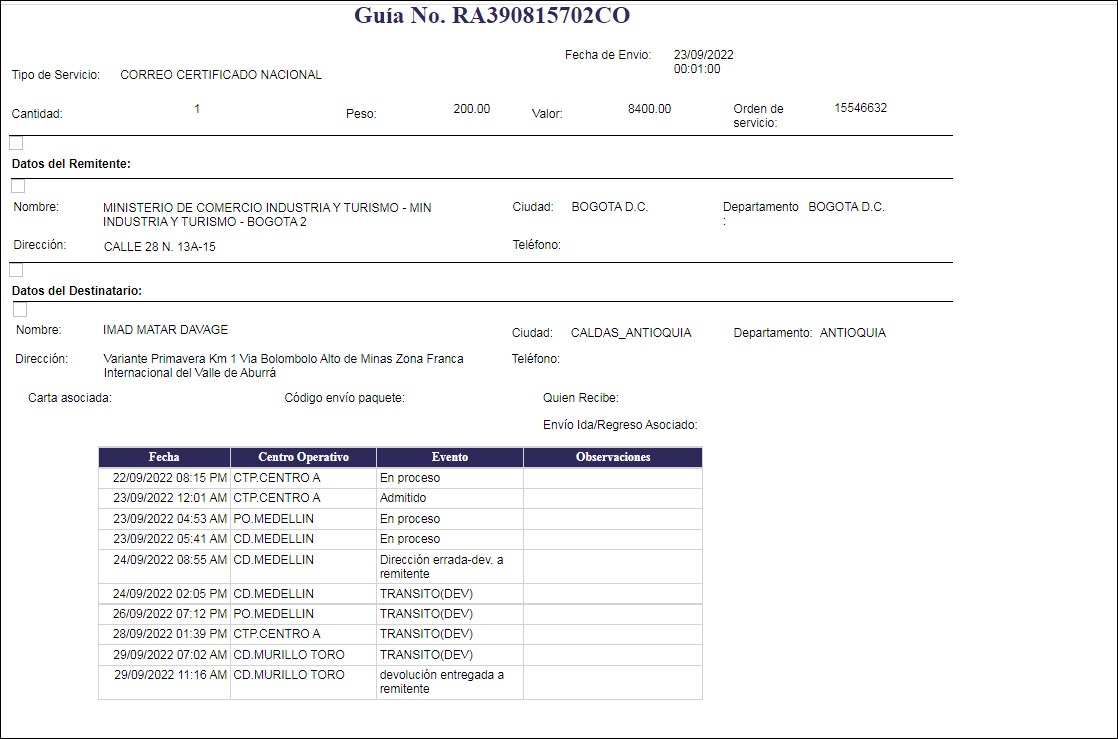This screenshot has width=1118, height=739.
Task: Click the order number 15546632
Action: [x=860, y=108]
